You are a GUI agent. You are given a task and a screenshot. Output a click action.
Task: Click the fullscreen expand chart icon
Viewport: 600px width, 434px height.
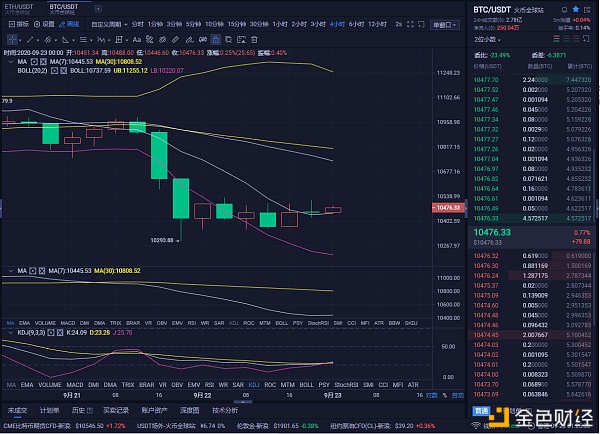tap(410, 24)
